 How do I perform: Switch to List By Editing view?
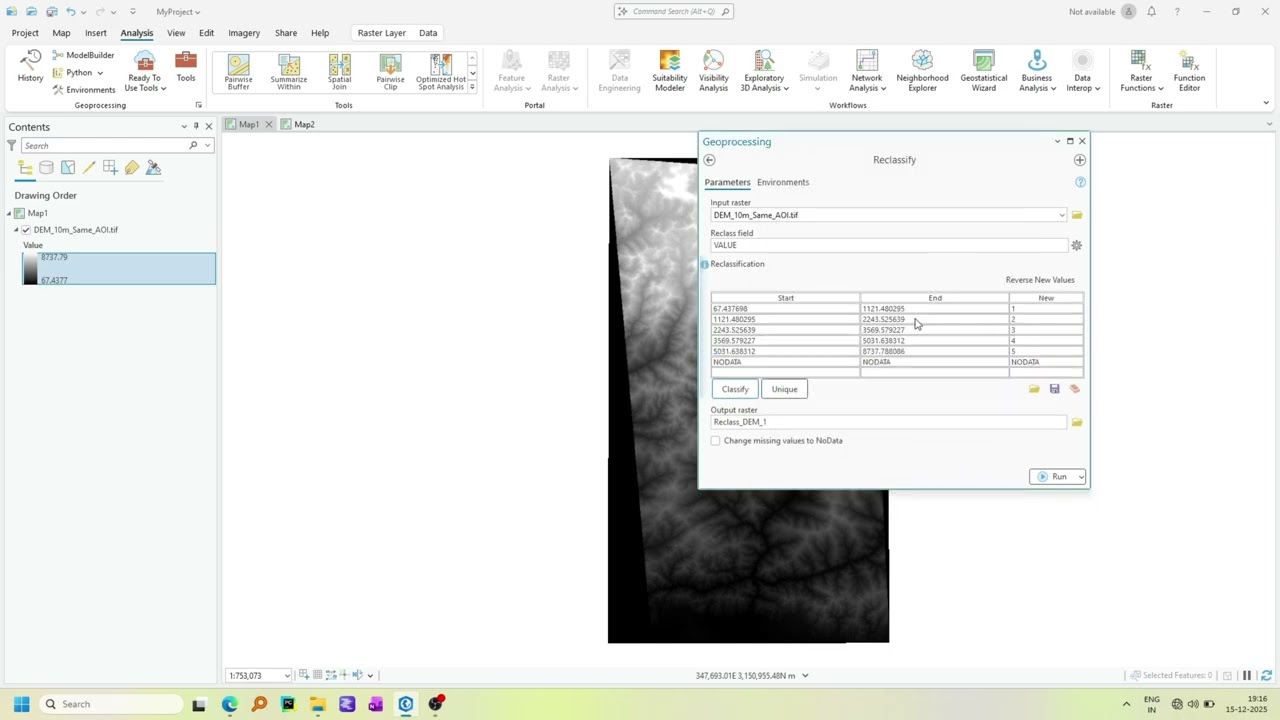click(x=89, y=168)
